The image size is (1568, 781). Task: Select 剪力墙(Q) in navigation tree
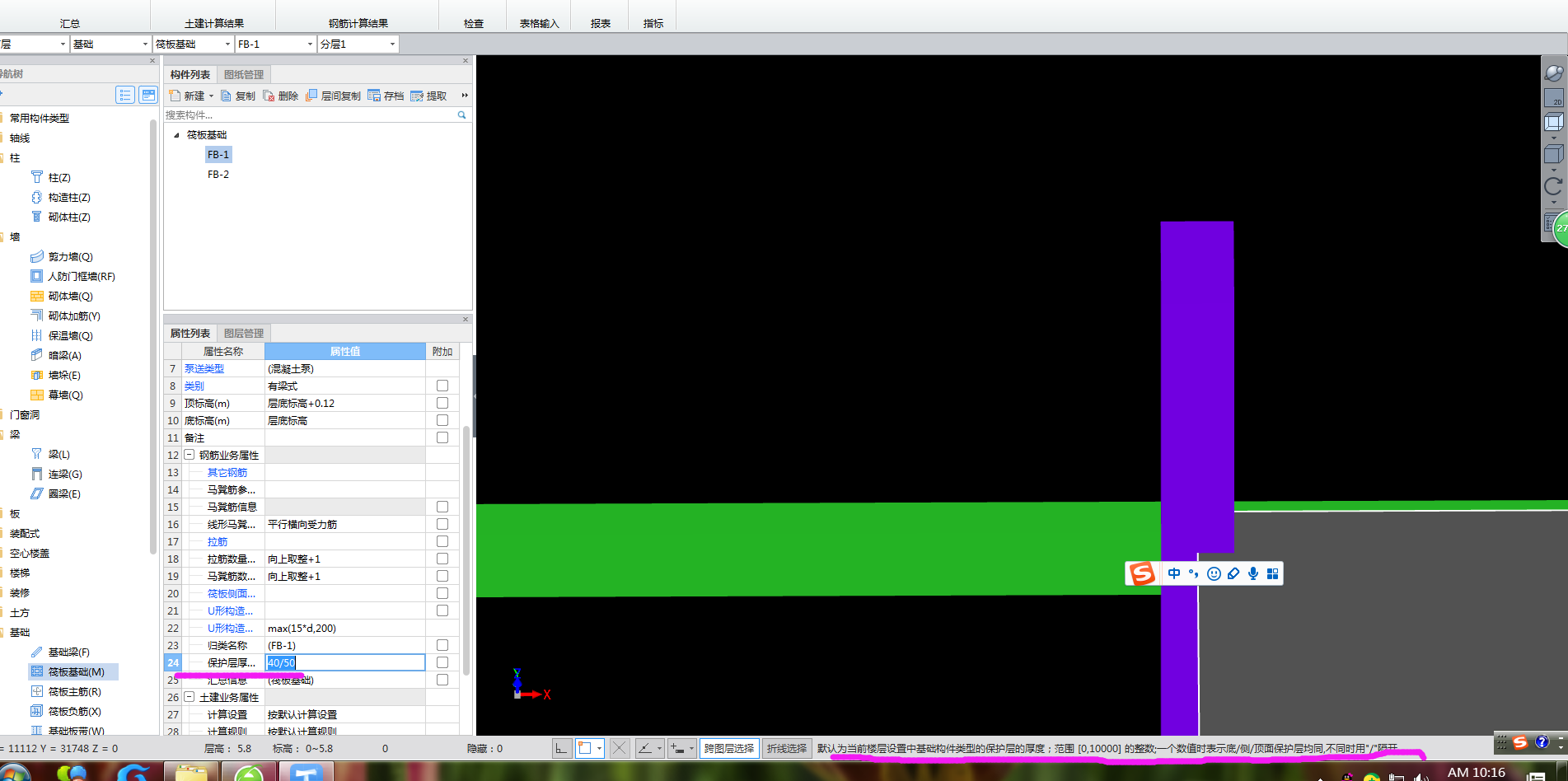(70, 257)
